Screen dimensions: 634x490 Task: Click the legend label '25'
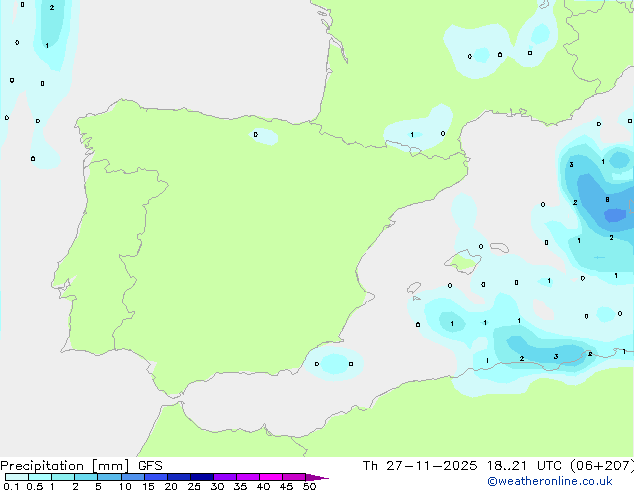click(194, 486)
